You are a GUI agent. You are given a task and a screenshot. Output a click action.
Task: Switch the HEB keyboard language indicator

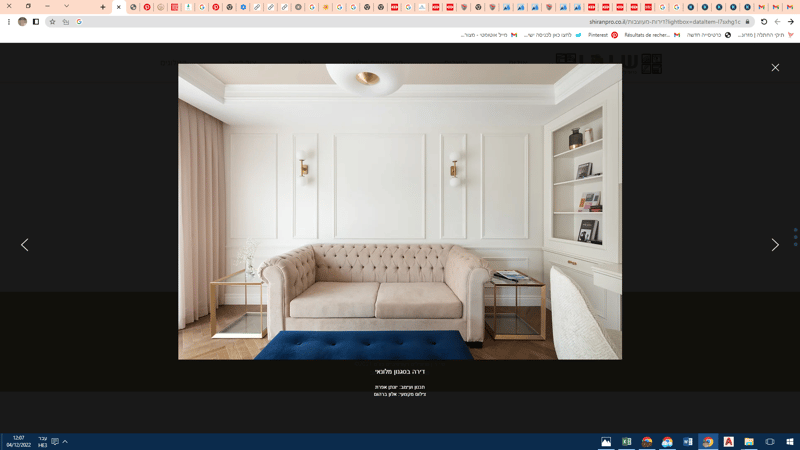42,442
